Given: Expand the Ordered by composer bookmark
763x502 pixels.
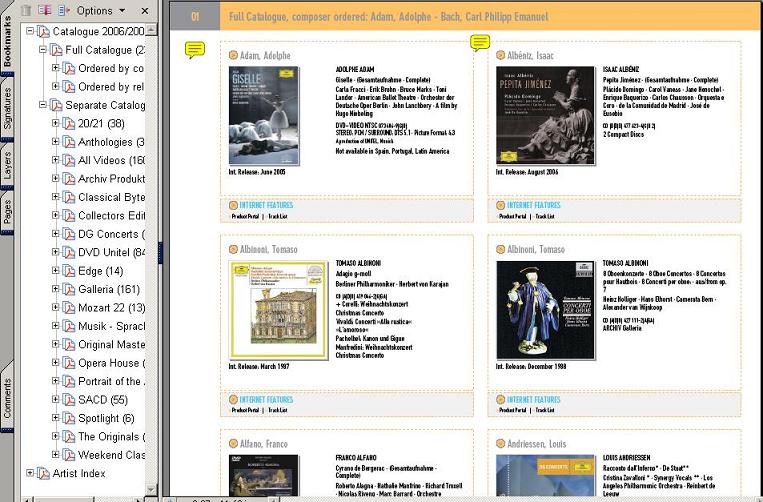Looking at the screenshot, I should pyautogui.click(x=55, y=68).
